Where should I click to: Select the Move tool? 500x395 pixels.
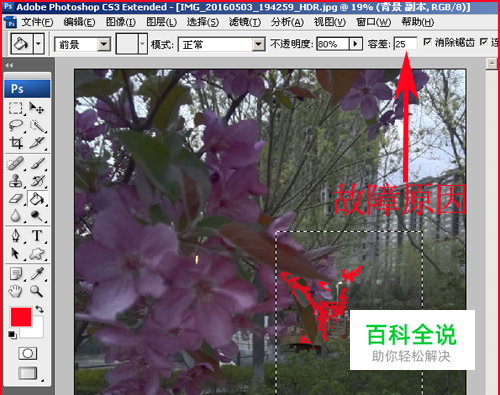pyautogui.click(x=37, y=108)
